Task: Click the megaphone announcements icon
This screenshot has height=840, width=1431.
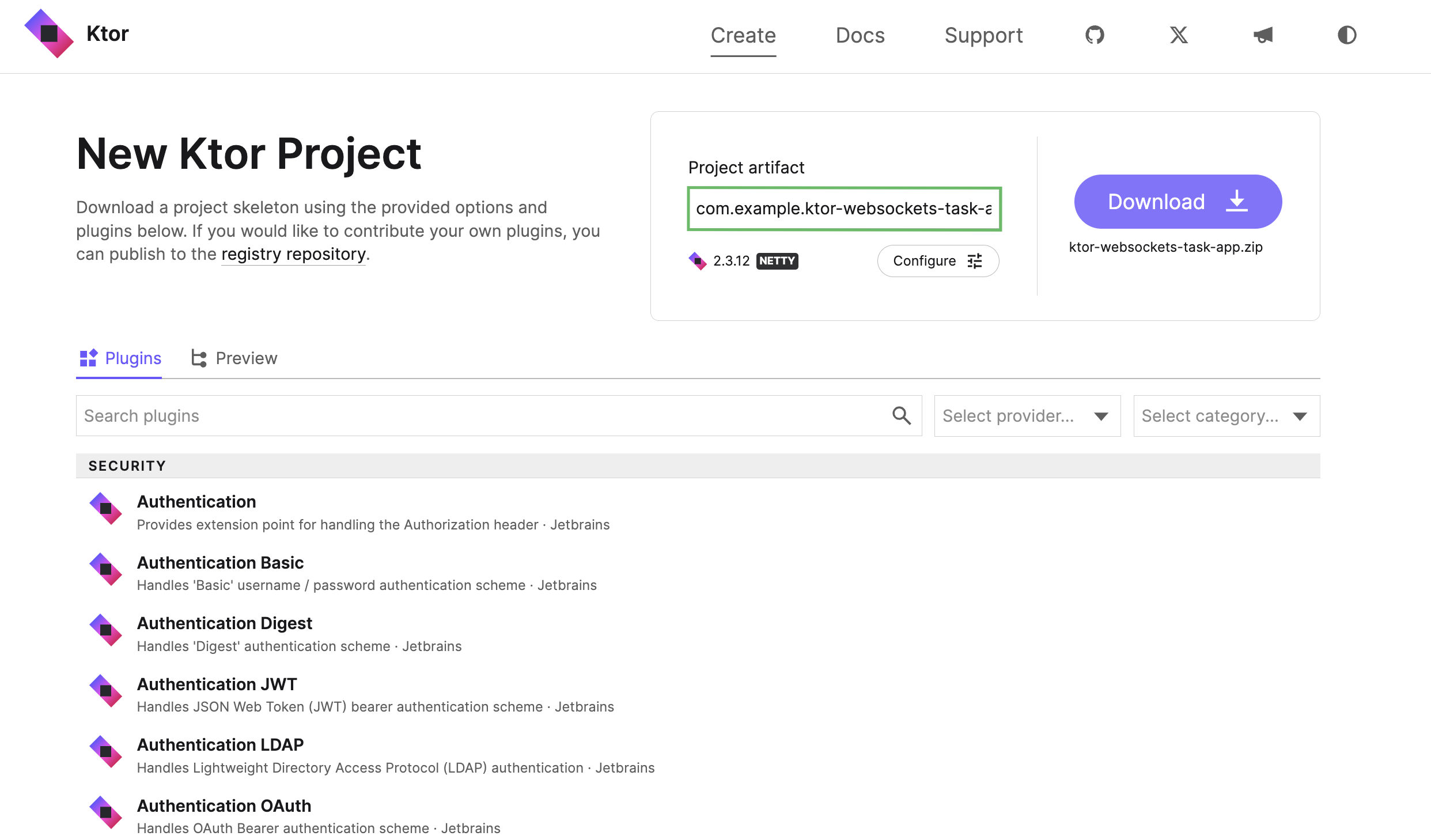Action: [1263, 35]
